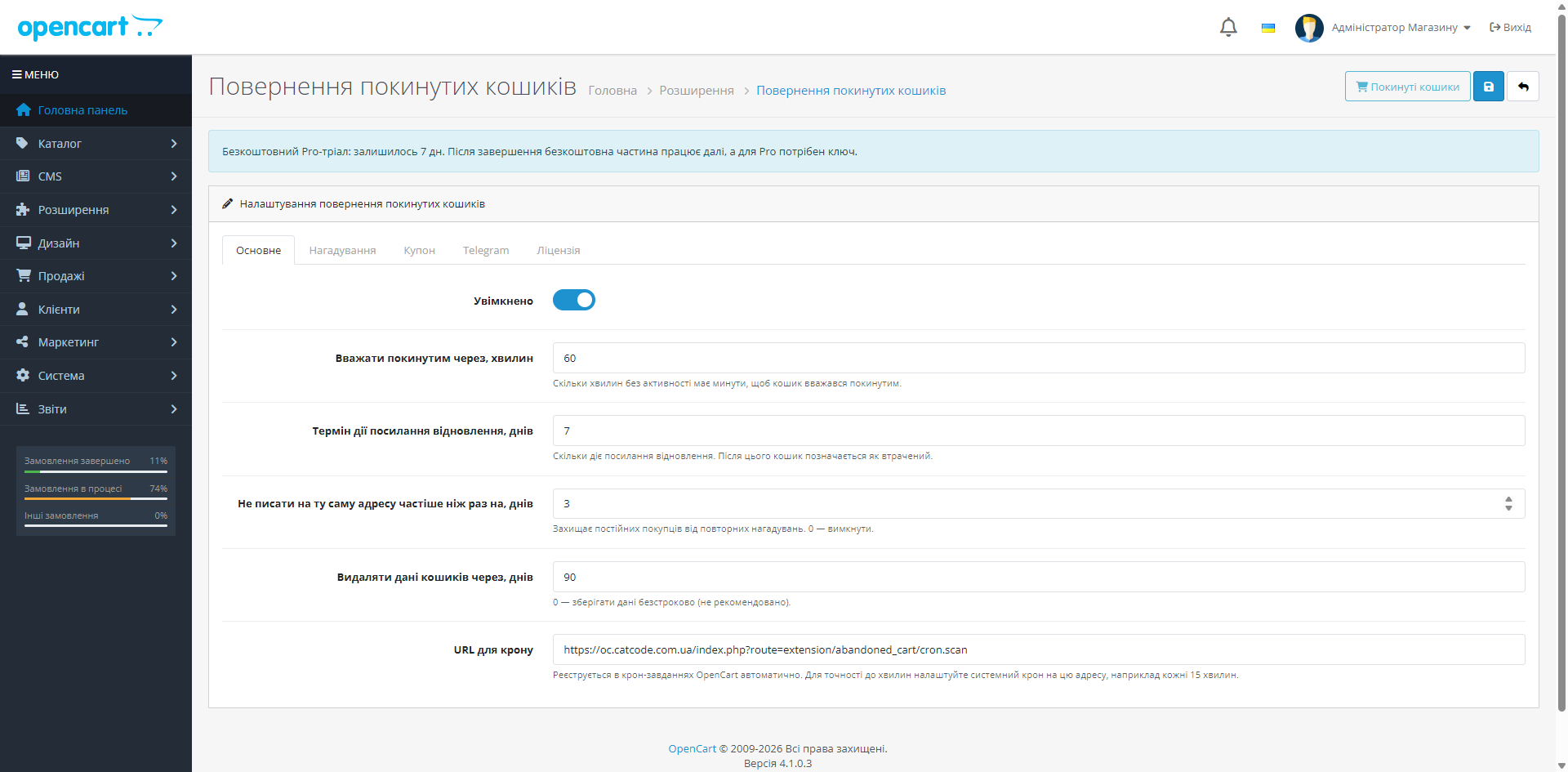
Task: Click the home icon beside Головна панель
Action: (23, 110)
